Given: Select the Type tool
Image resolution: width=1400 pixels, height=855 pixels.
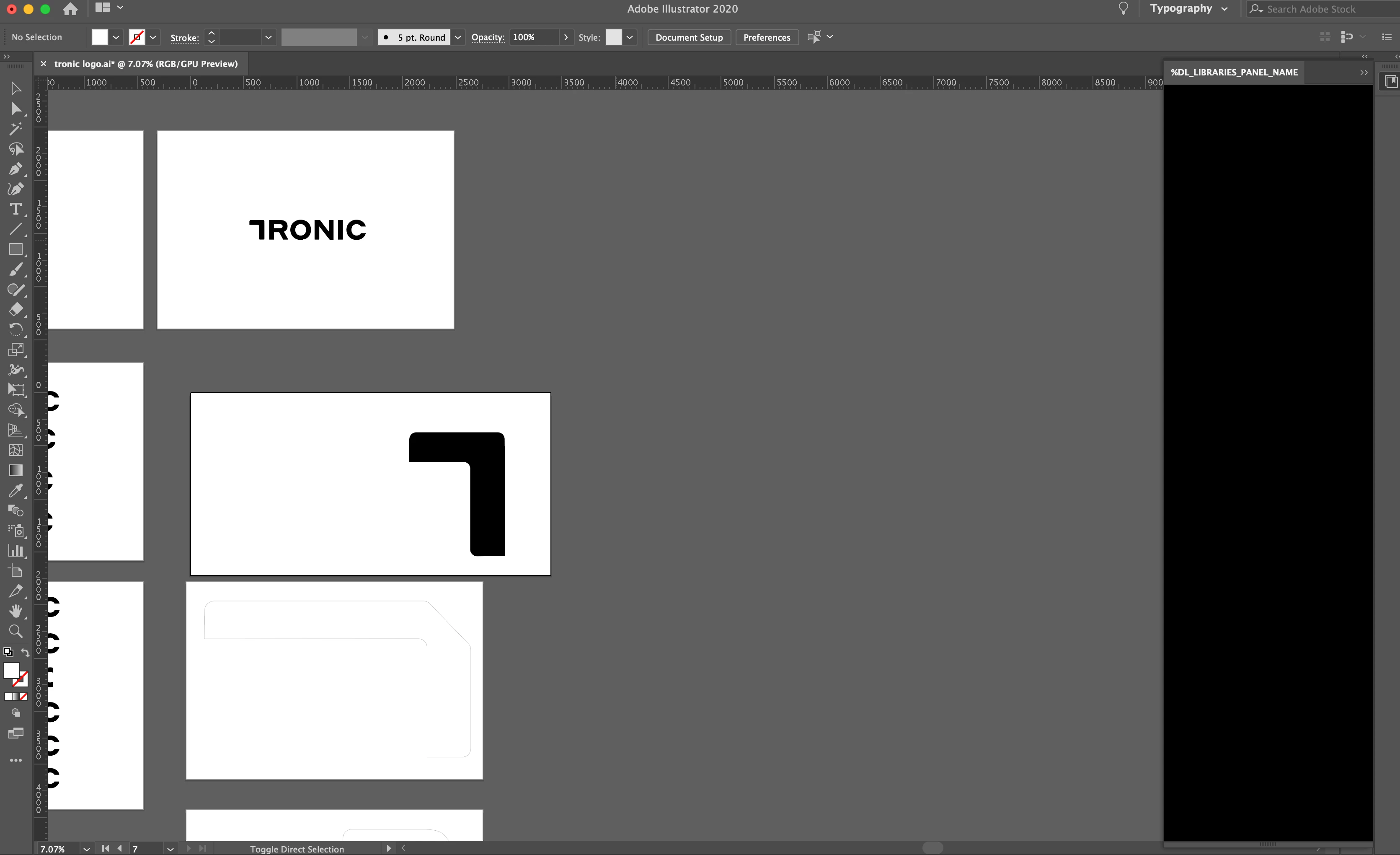Looking at the screenshot, I should coord(15,209).
